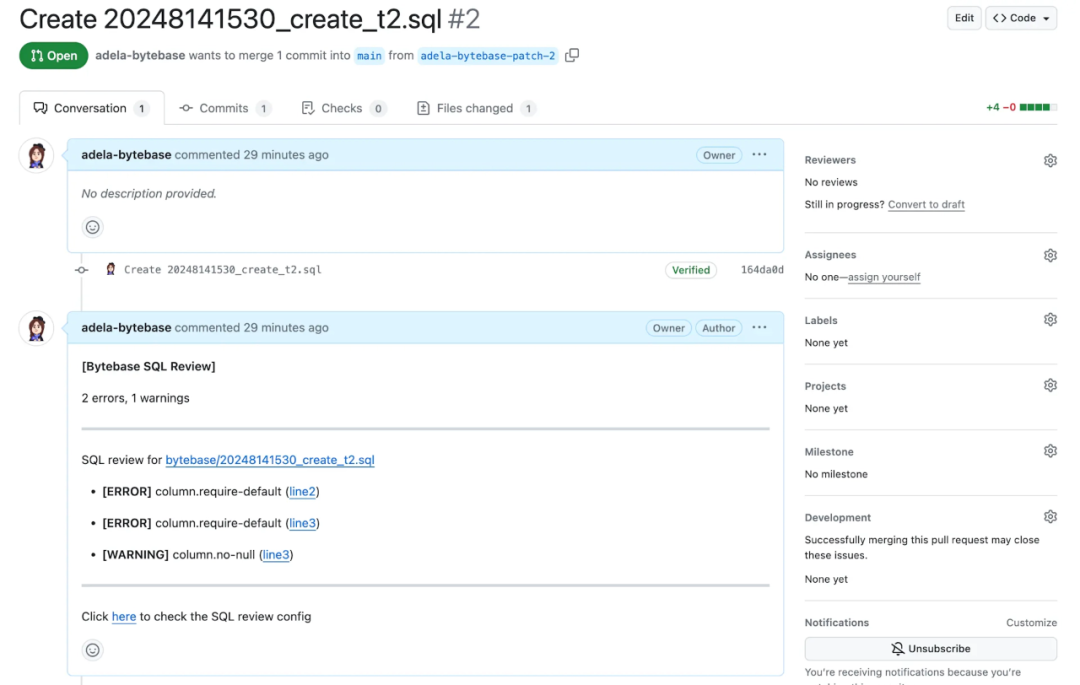Click small commit author avatar in timeline

click(110, 269)
